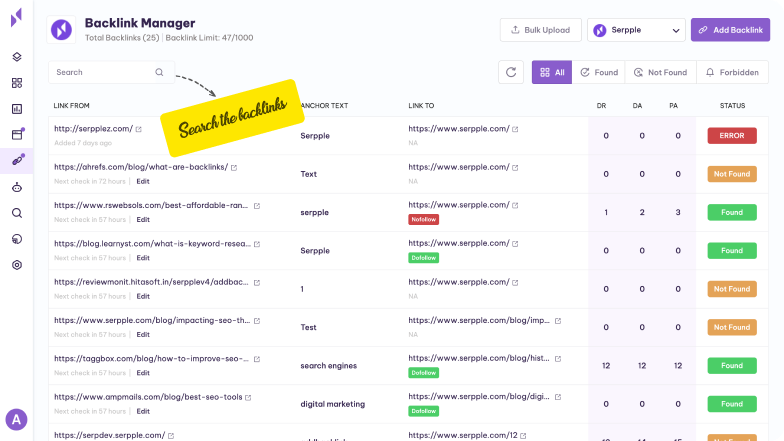
Task: Open the reports chart icon in sidebar
Action: (x=17, y=109)
